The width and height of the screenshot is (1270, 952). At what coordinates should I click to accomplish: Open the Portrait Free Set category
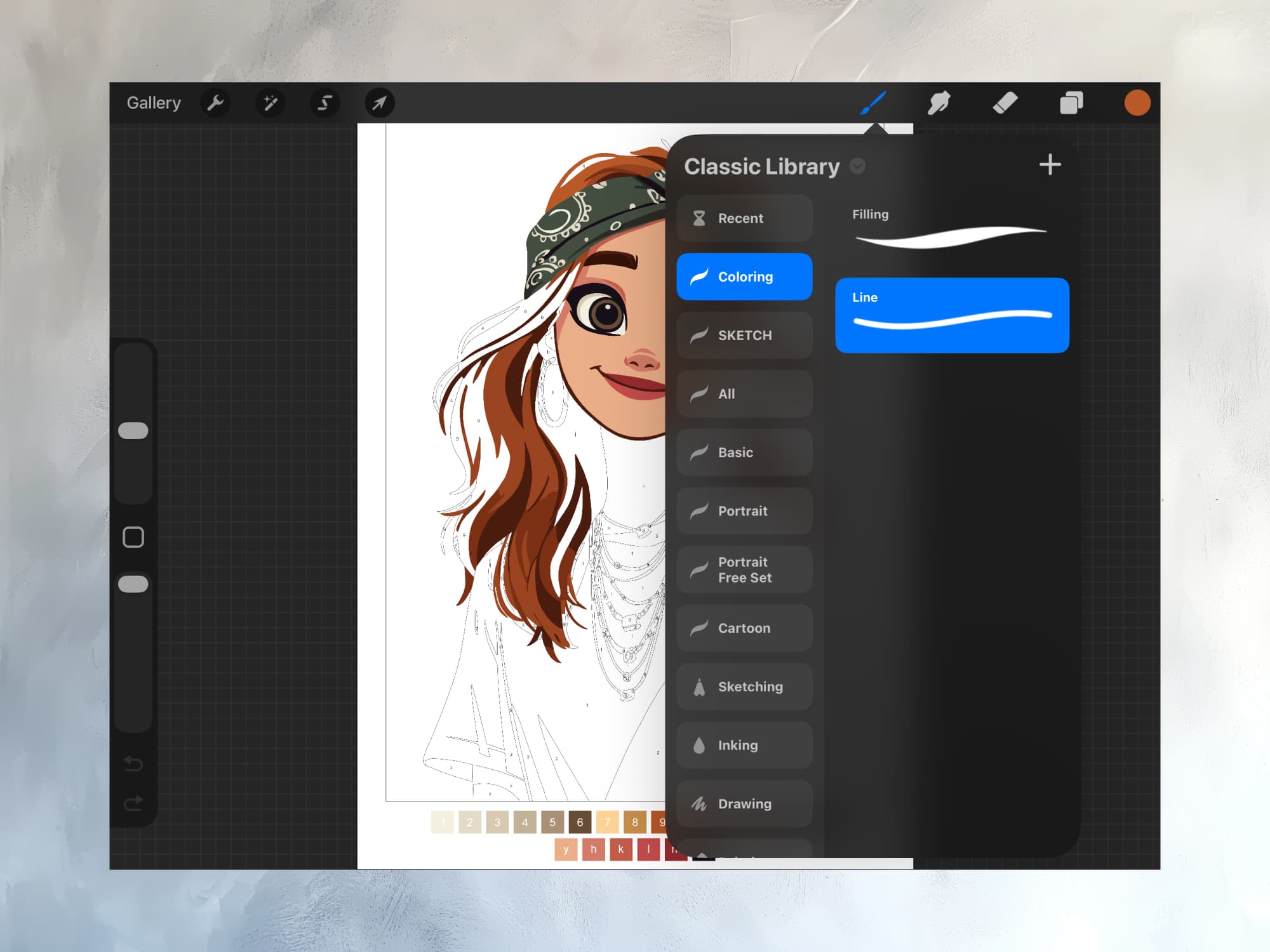pyautogui.click(x=744, y=569)
